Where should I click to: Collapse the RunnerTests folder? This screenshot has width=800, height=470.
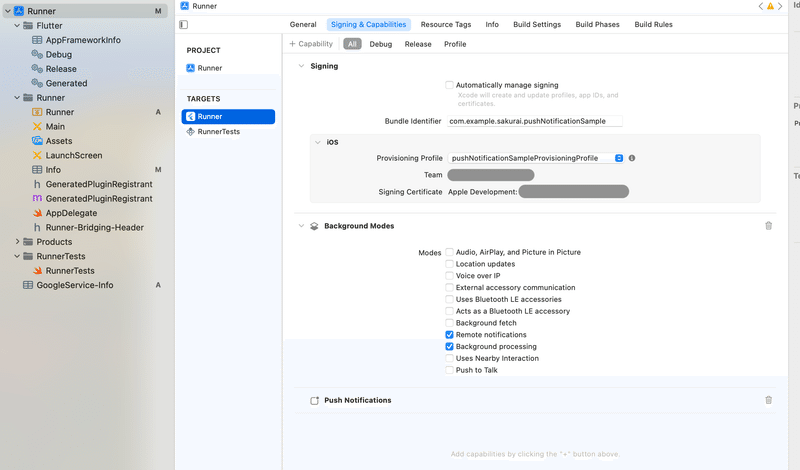pyautogui.click(x=17, y=256)
